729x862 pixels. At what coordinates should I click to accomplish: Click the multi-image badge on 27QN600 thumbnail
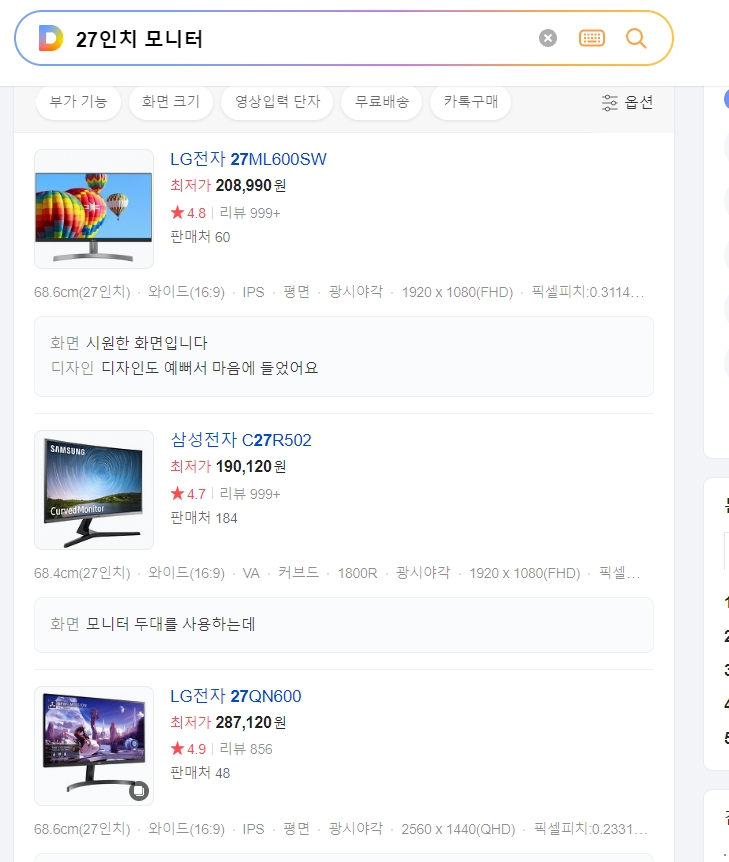[x=139, y=791]
